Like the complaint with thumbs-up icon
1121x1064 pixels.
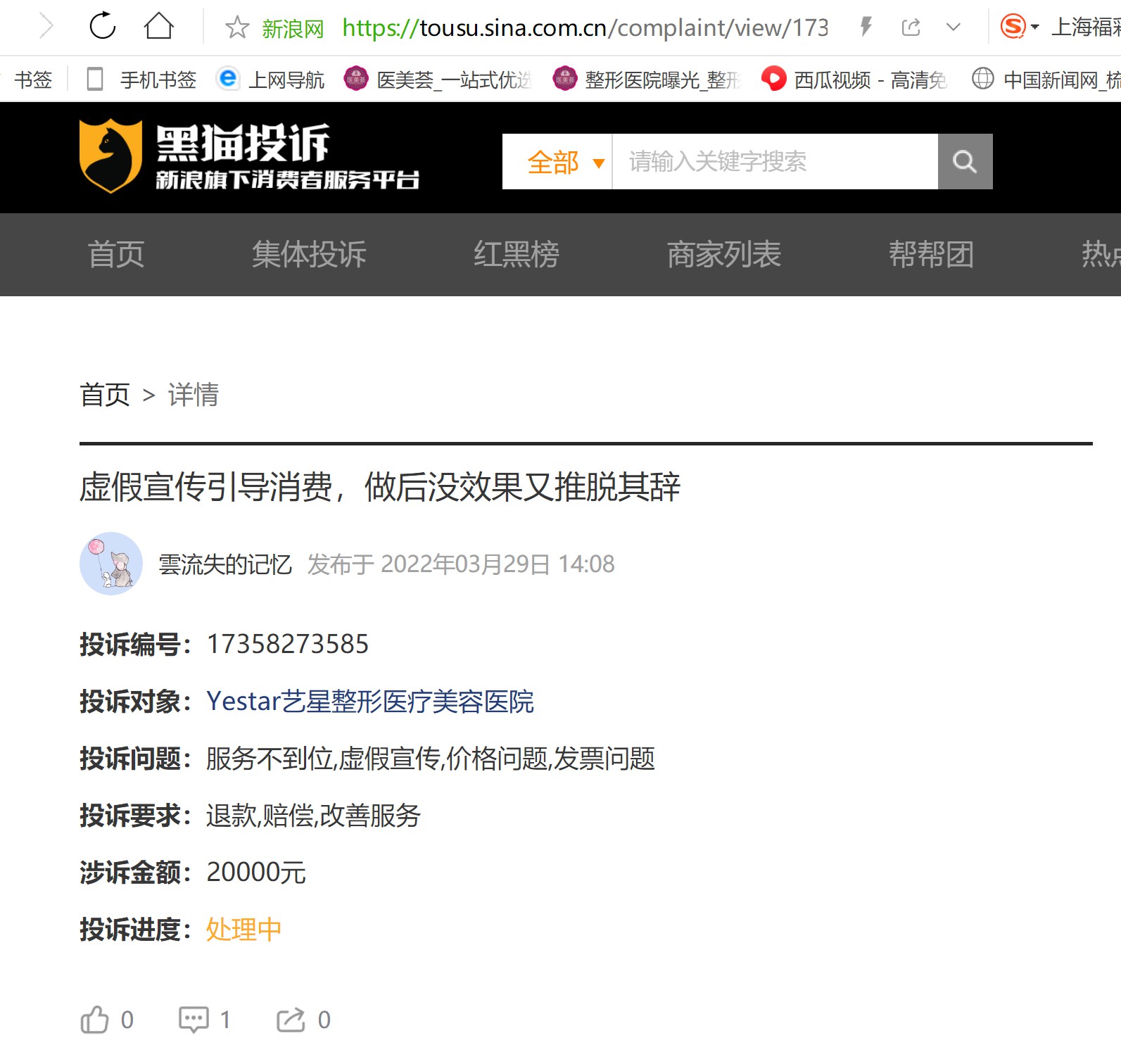click(95, 1020)
